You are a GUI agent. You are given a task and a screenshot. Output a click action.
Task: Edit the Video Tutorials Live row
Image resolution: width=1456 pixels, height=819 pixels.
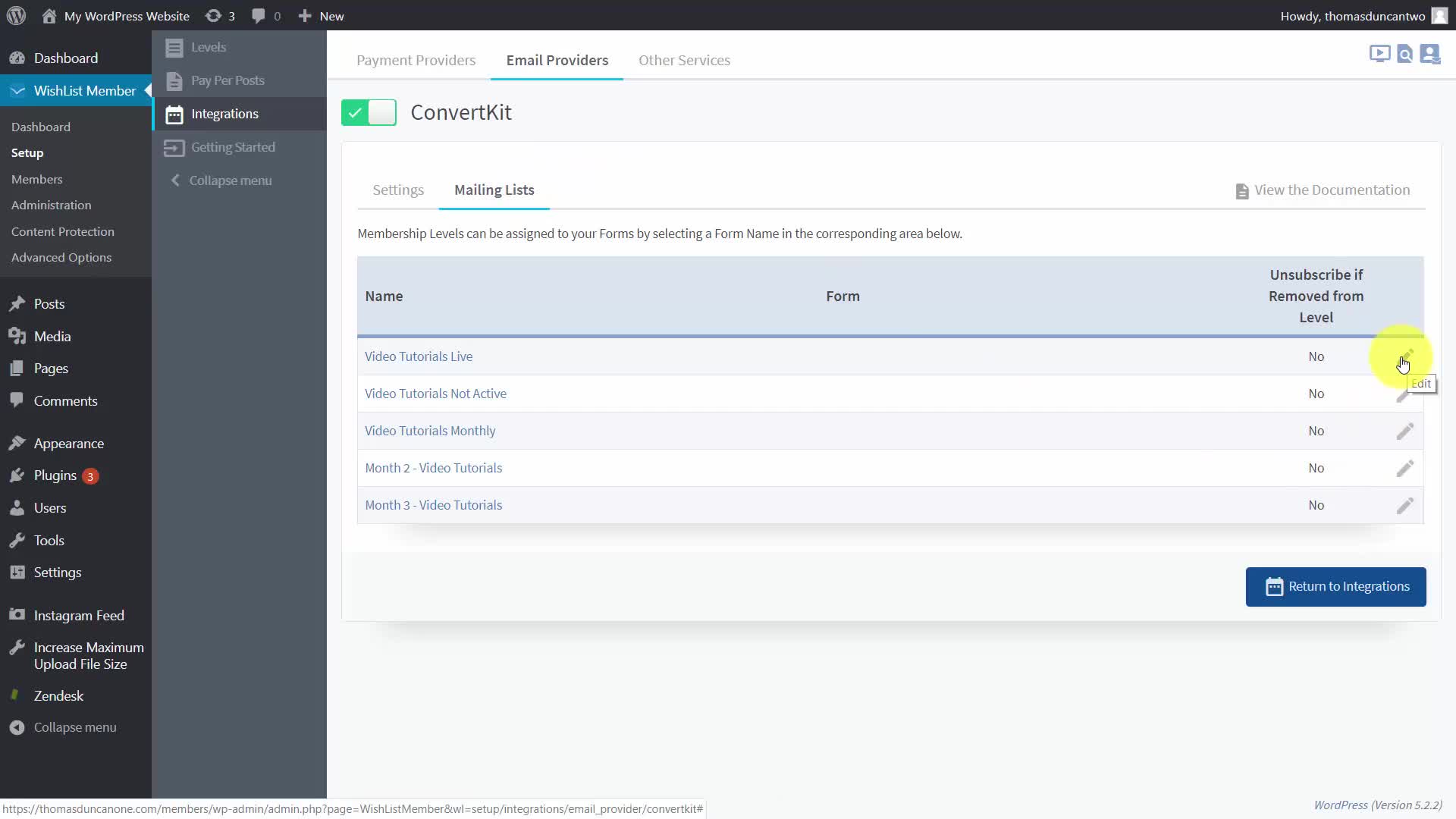click(1405, 356)
